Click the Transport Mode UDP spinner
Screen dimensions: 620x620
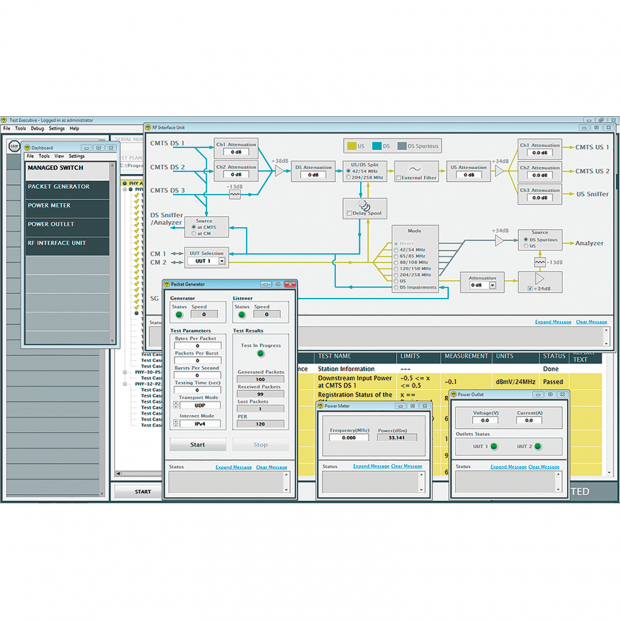[176, 406]
